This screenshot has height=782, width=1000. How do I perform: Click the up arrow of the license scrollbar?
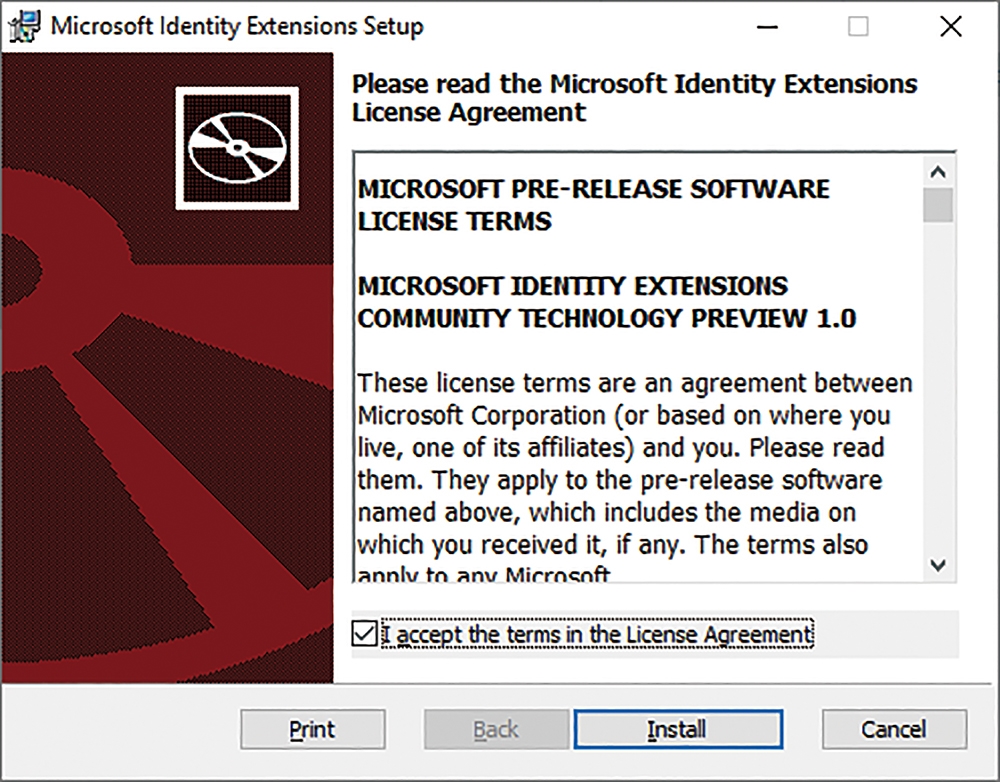938,172
